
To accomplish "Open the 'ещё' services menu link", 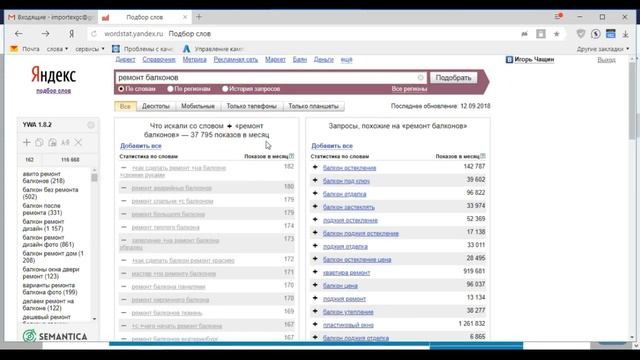I will (346, 60).
